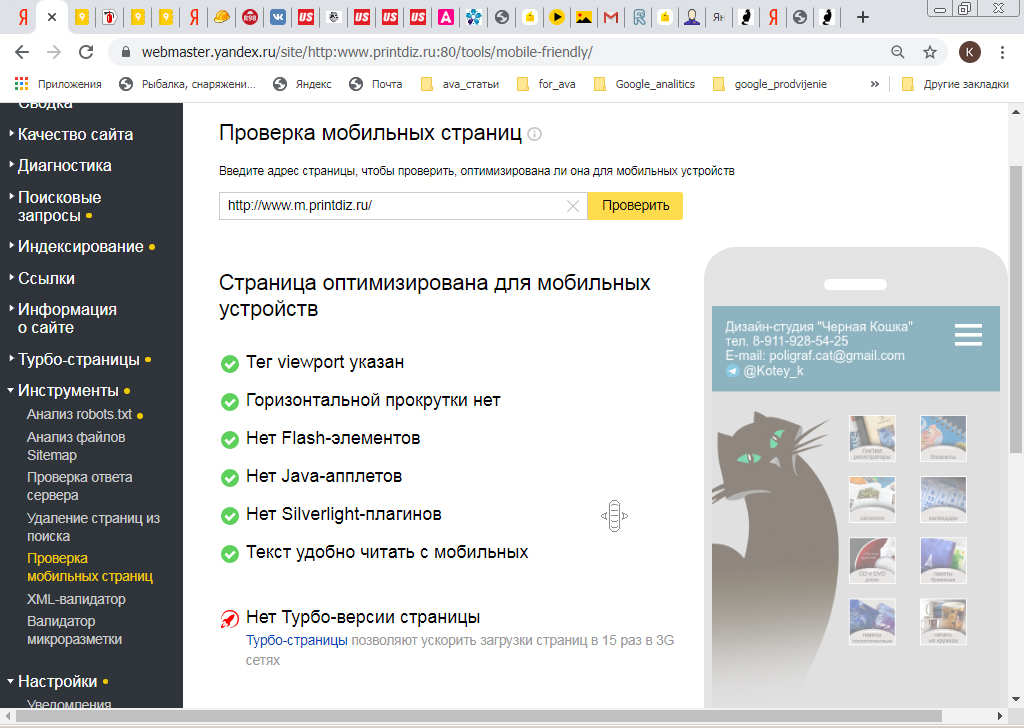Image resolution: width=1024 pixels, height=728 pixels.
Task: Switch to the red R98 tab
Action: (249, 18)
